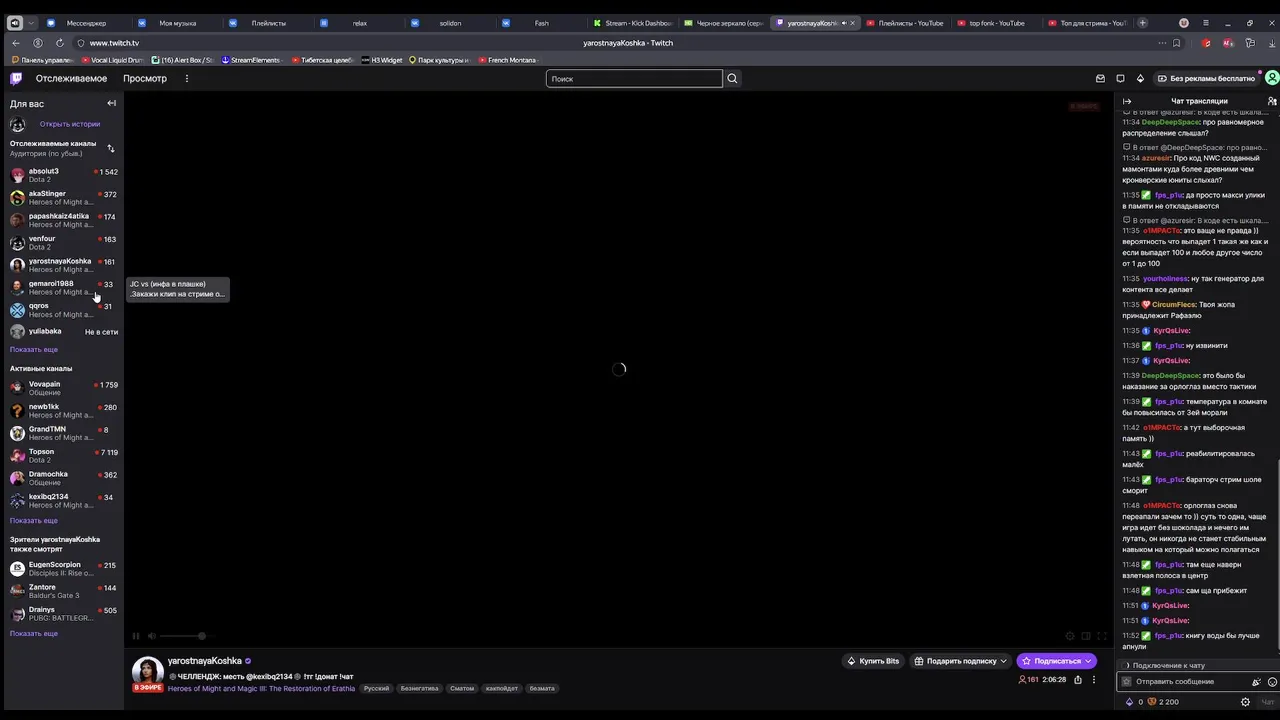Image resolution: width=1280 pixels, height=720 pixels.
Task: Collapse the left sidebar arrow
Action: (111, 103)
